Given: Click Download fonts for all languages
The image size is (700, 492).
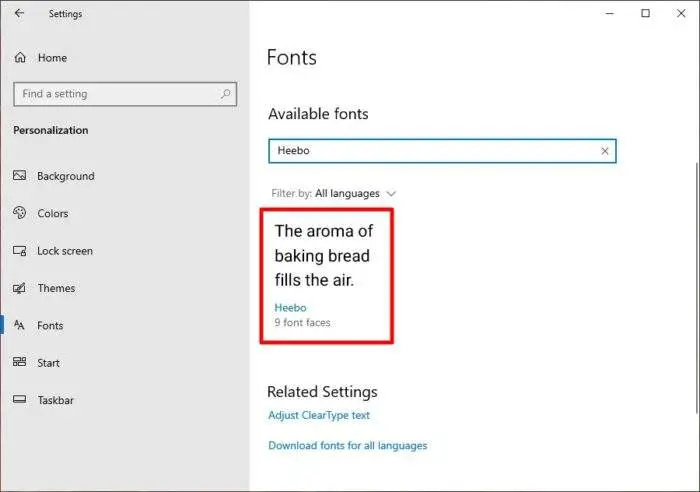Looking at the screenshot, I should coord(347,446).
